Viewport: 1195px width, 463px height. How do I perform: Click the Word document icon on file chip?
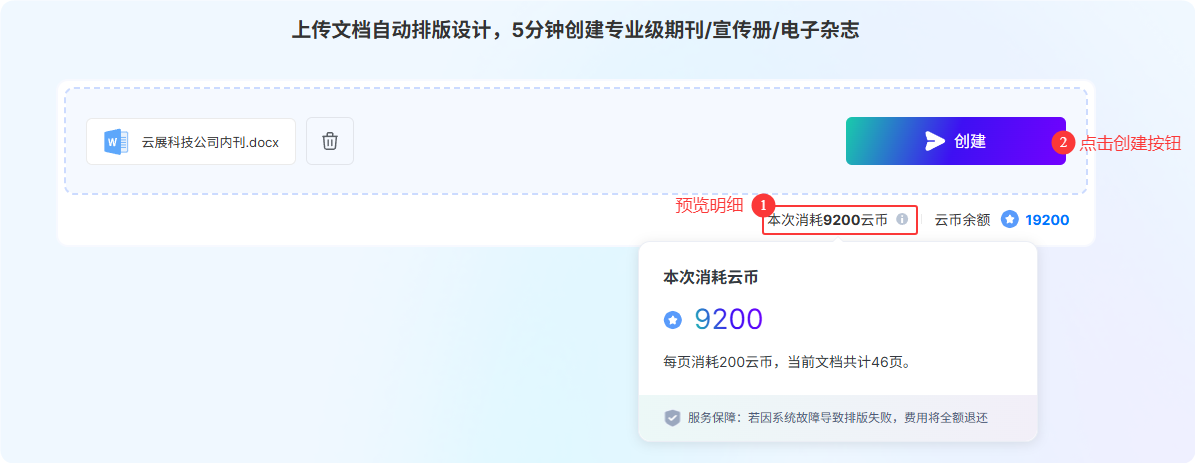point(116,142)
